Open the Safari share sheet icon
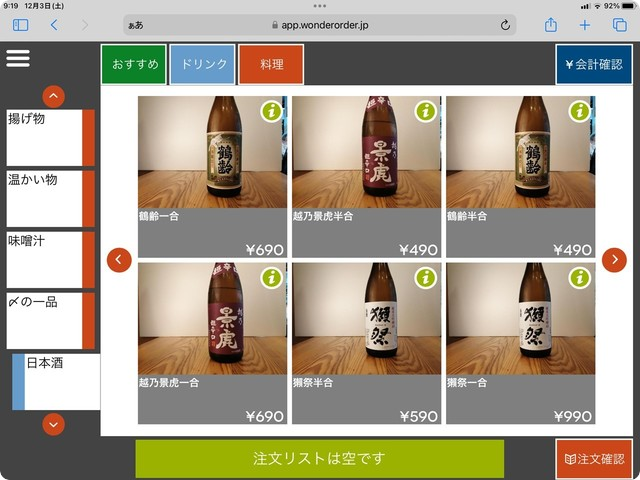 point(551,24)
